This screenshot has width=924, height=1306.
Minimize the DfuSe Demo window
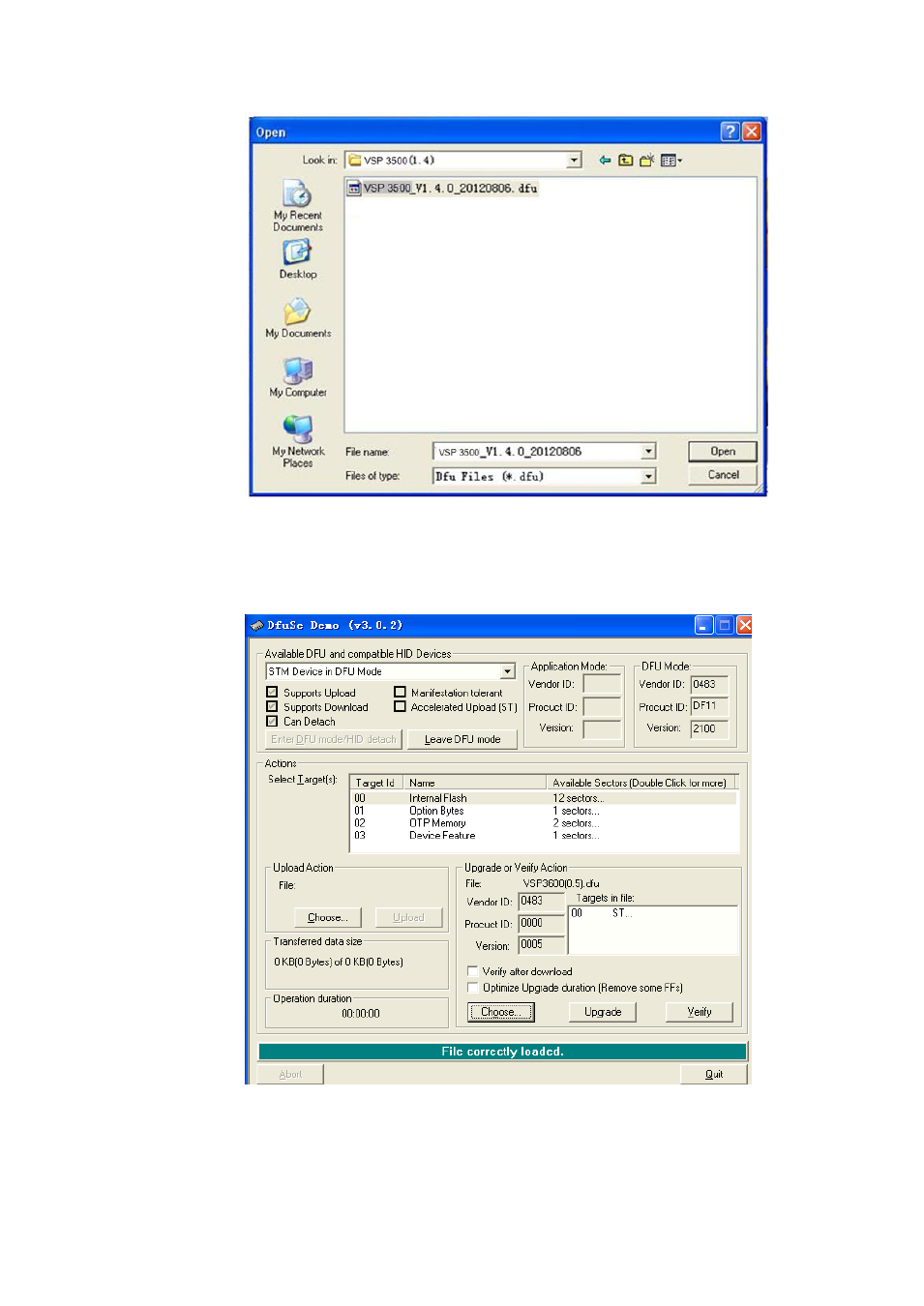[703, 625]
